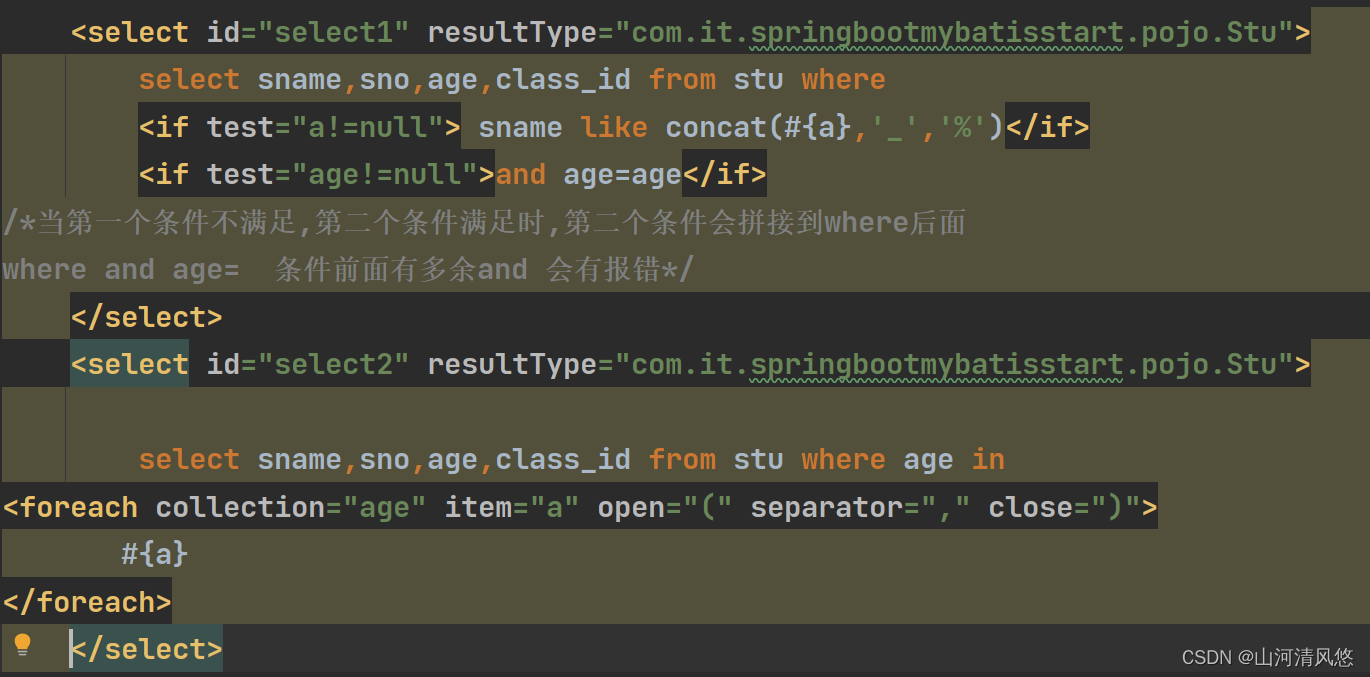
Task: Click the underlined springbootmybatisstart package in select1
Action: [943, 31]
